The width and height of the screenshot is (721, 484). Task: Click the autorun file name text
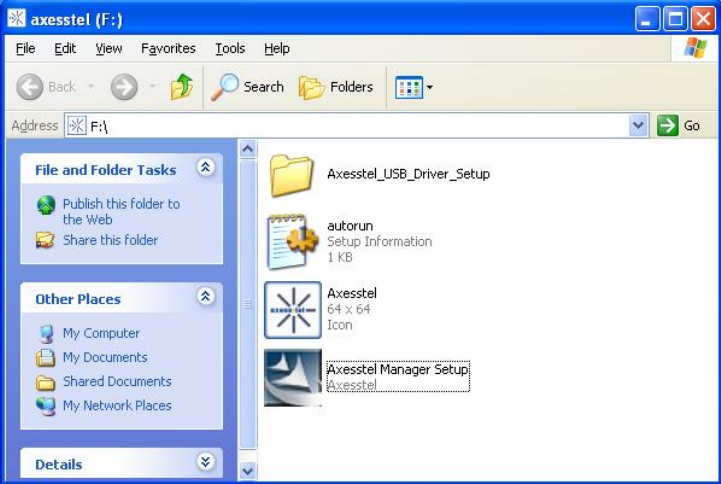[x=350, y=226]
